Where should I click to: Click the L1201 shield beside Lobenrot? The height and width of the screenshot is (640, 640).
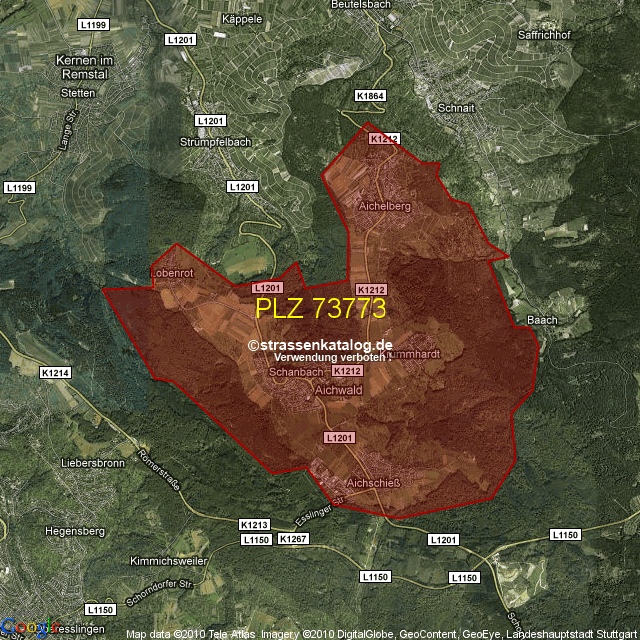click(x=253, y=287)
